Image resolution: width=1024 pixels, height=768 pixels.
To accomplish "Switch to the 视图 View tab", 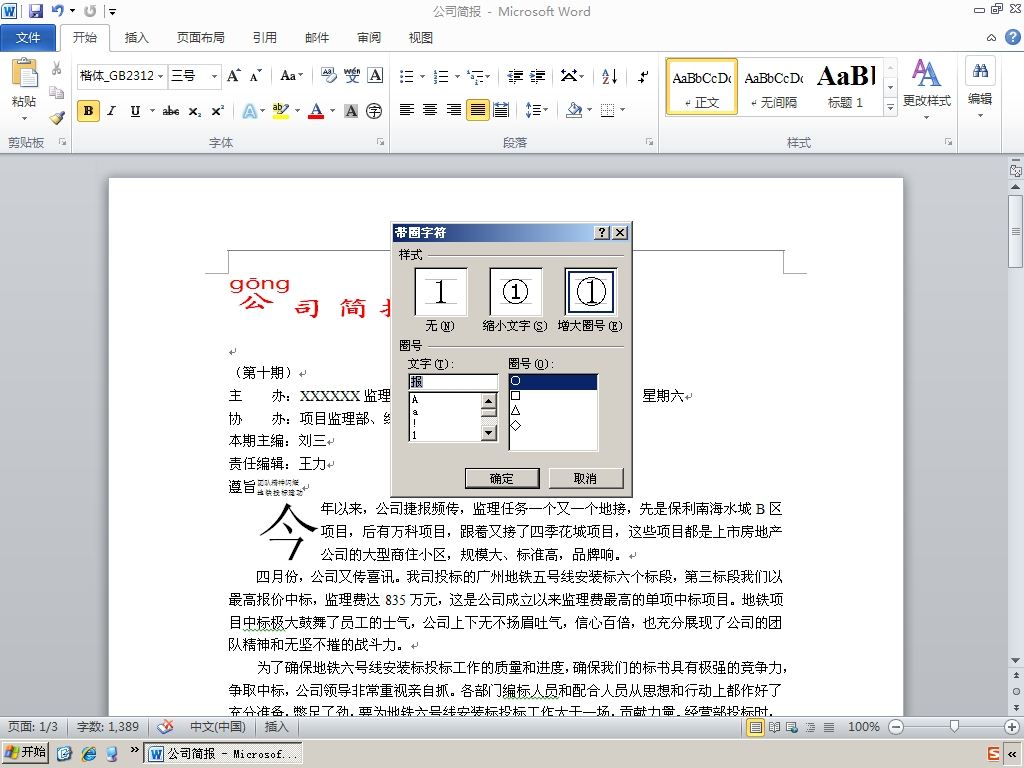I will [421, 37].
